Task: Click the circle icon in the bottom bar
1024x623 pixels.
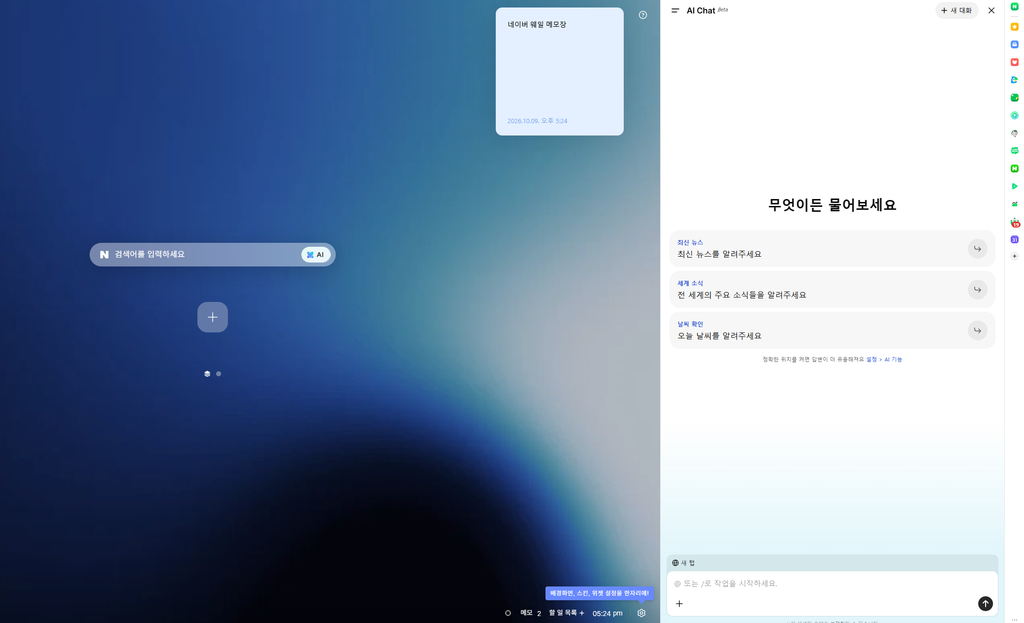Action: (508, 613)
